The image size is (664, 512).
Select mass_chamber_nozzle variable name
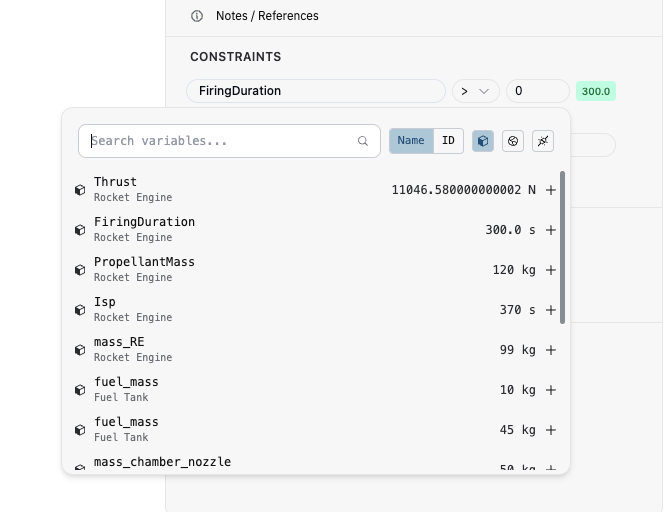click(163, 462)
